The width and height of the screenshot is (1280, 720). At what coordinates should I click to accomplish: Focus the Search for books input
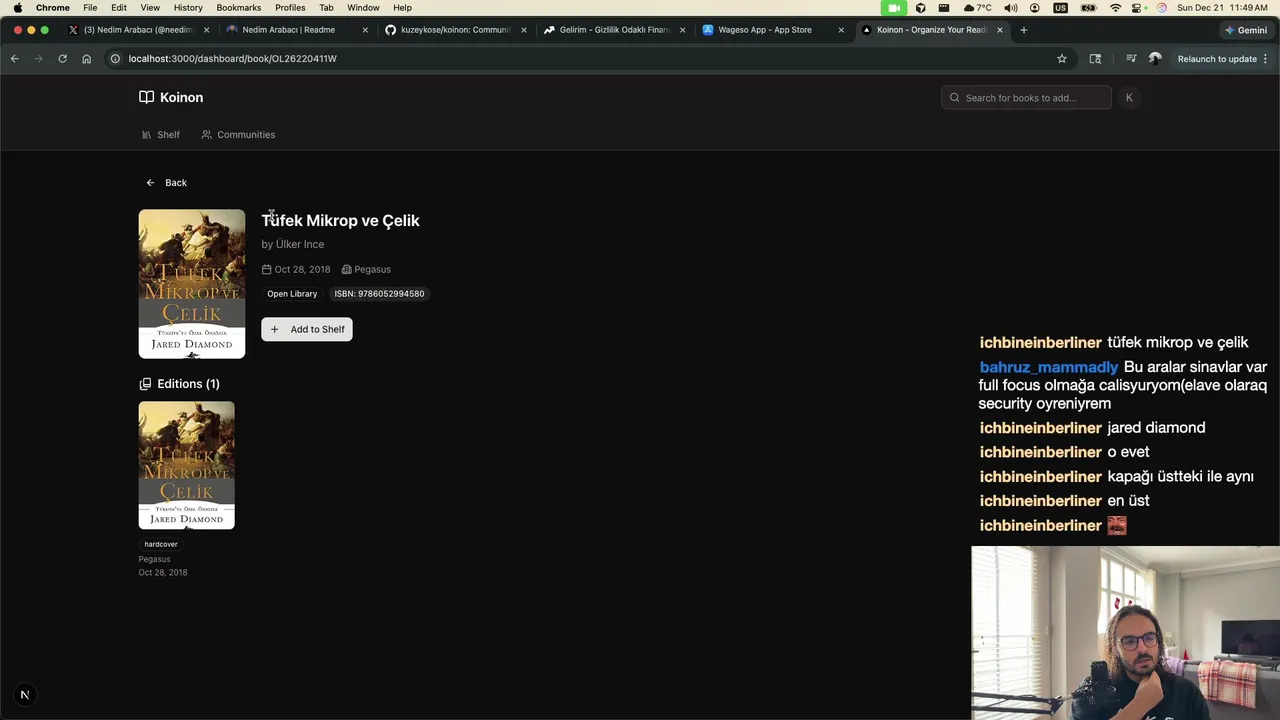[x=1026, y=97]
